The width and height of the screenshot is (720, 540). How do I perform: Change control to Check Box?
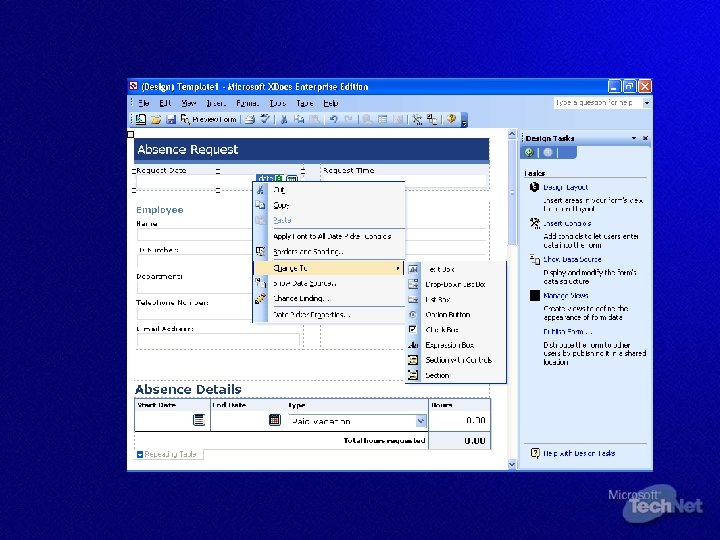(456, 330)
